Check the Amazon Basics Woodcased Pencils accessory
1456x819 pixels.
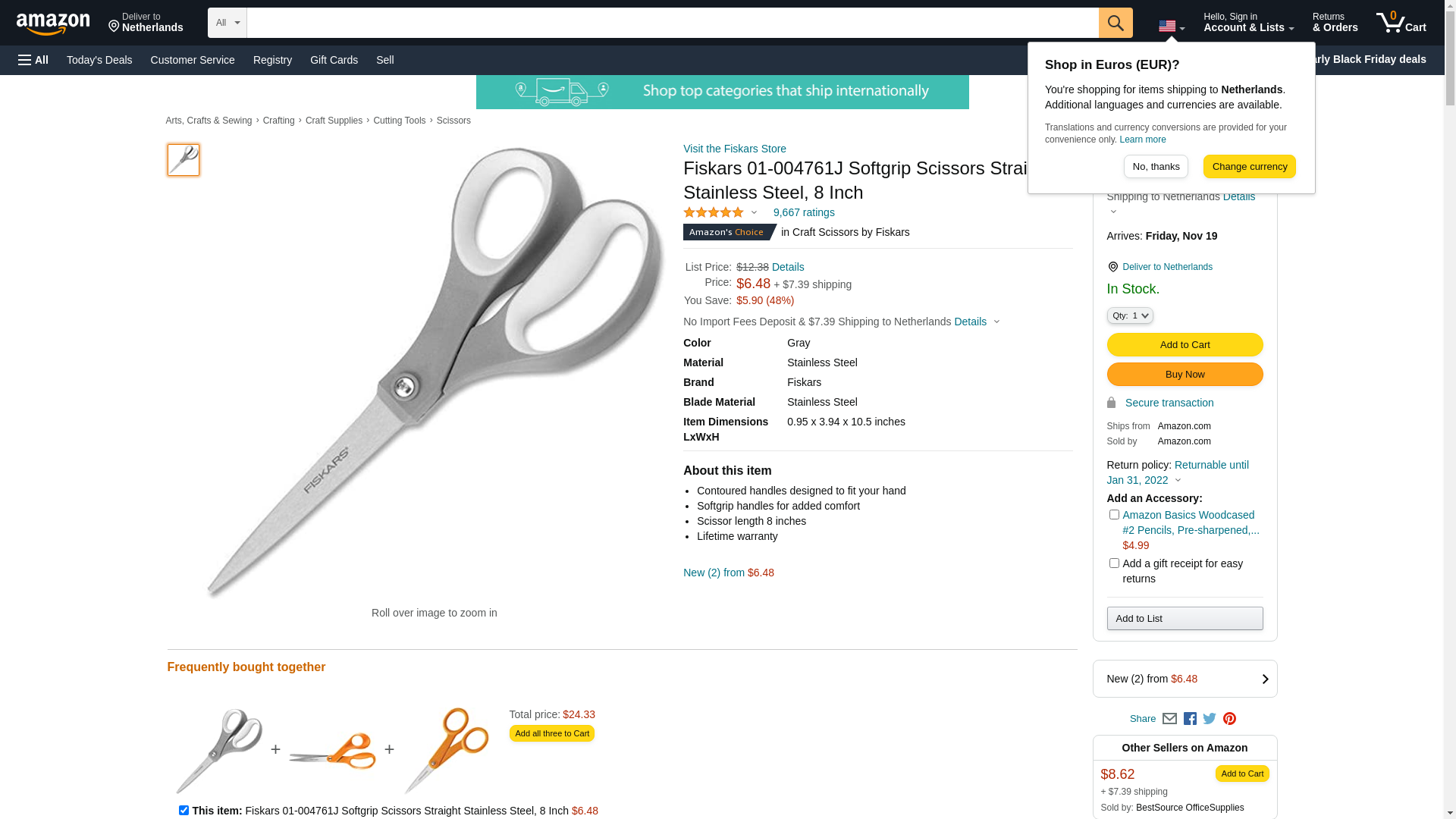1114,515
